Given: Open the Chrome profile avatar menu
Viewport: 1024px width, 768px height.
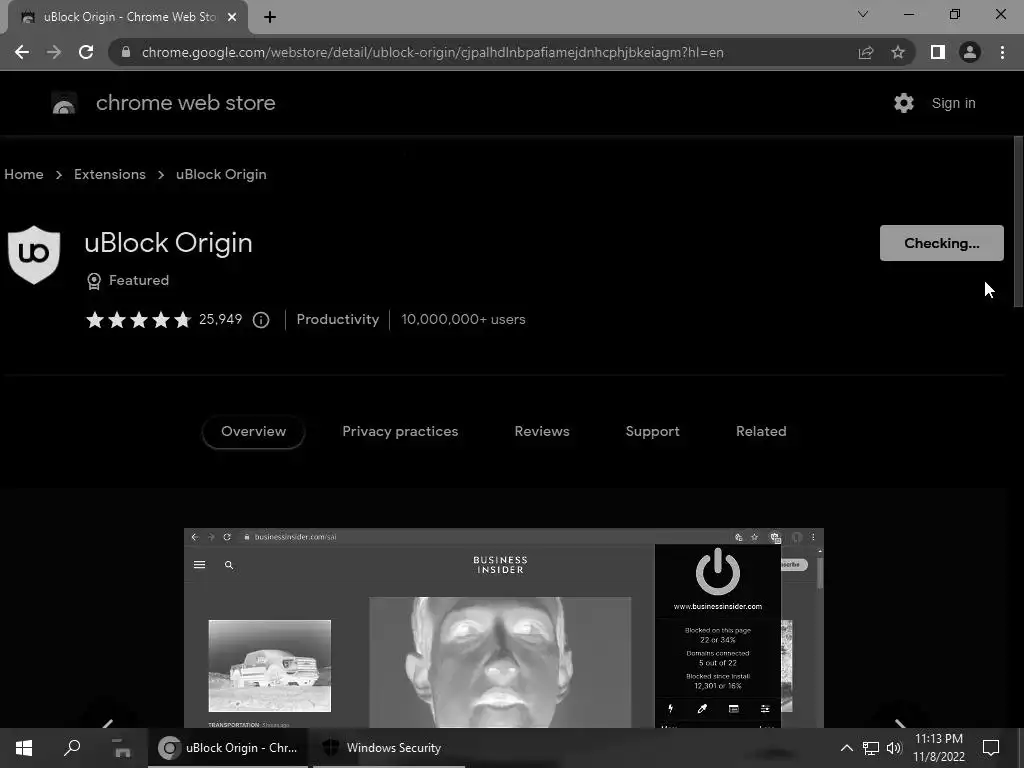Looking at the screenshot, I should pyautogui.click(x=970, y=52).
